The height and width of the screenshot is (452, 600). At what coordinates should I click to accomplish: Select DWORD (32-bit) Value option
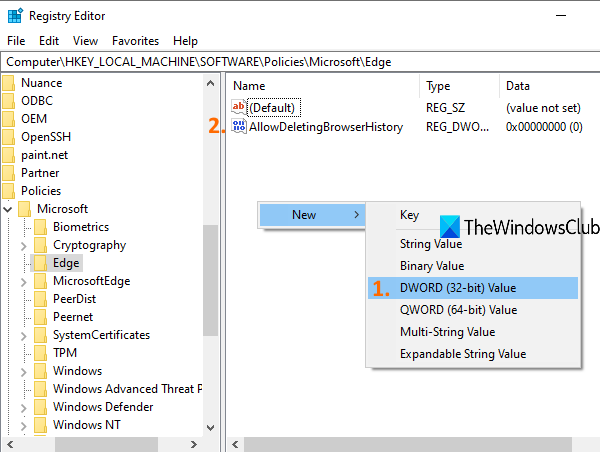click(473, 288)
